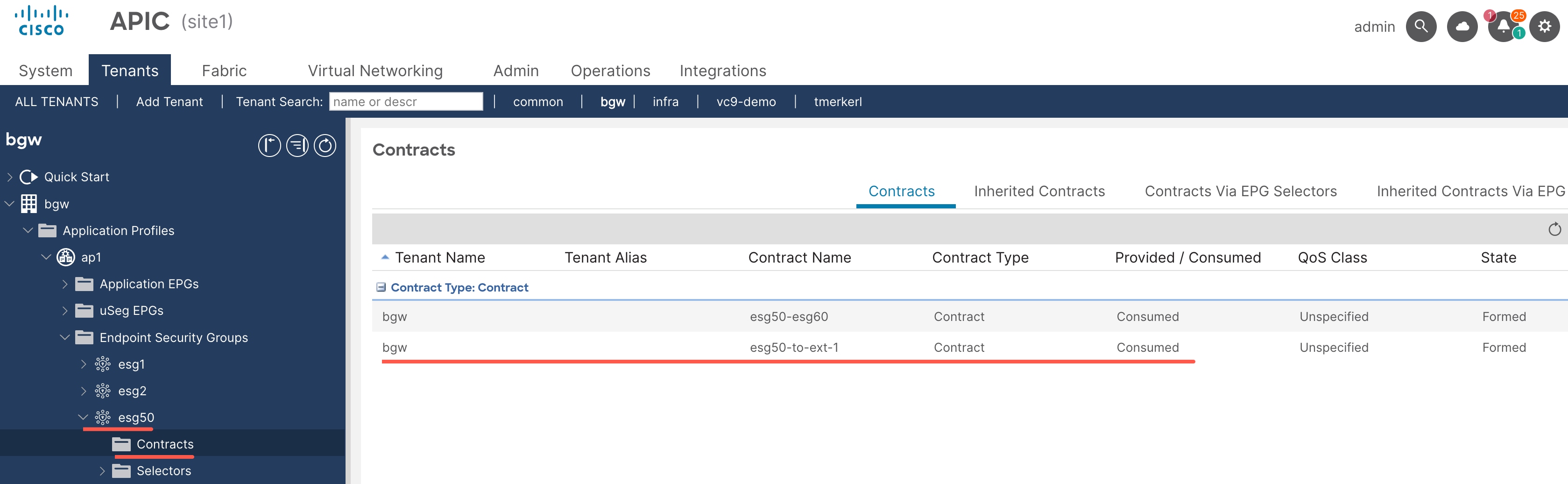1568x484 pixels.
Task: Open the Integrations tab
Action: tap(722, 71)
